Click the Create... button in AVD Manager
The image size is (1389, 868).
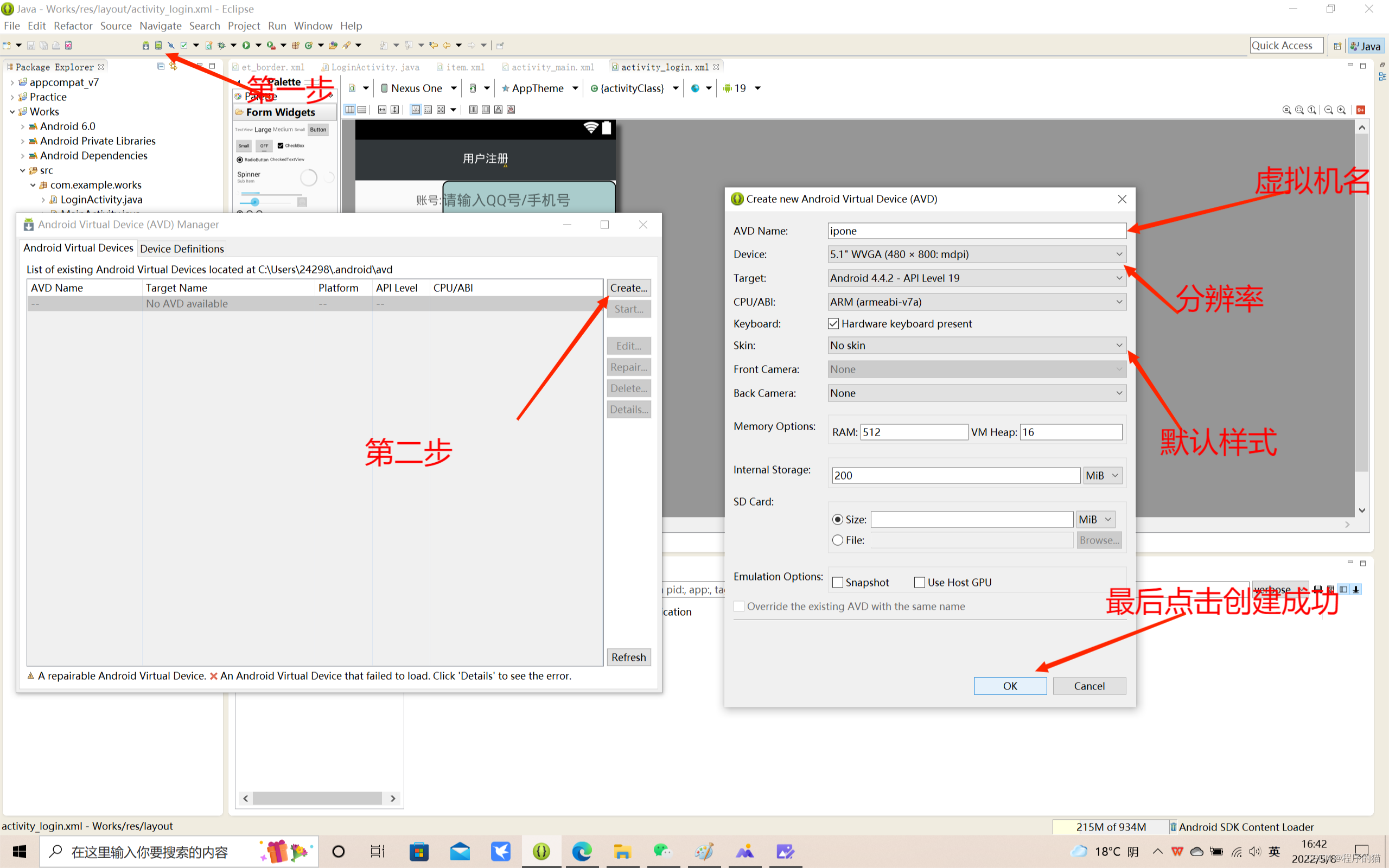tap(628, 288)
